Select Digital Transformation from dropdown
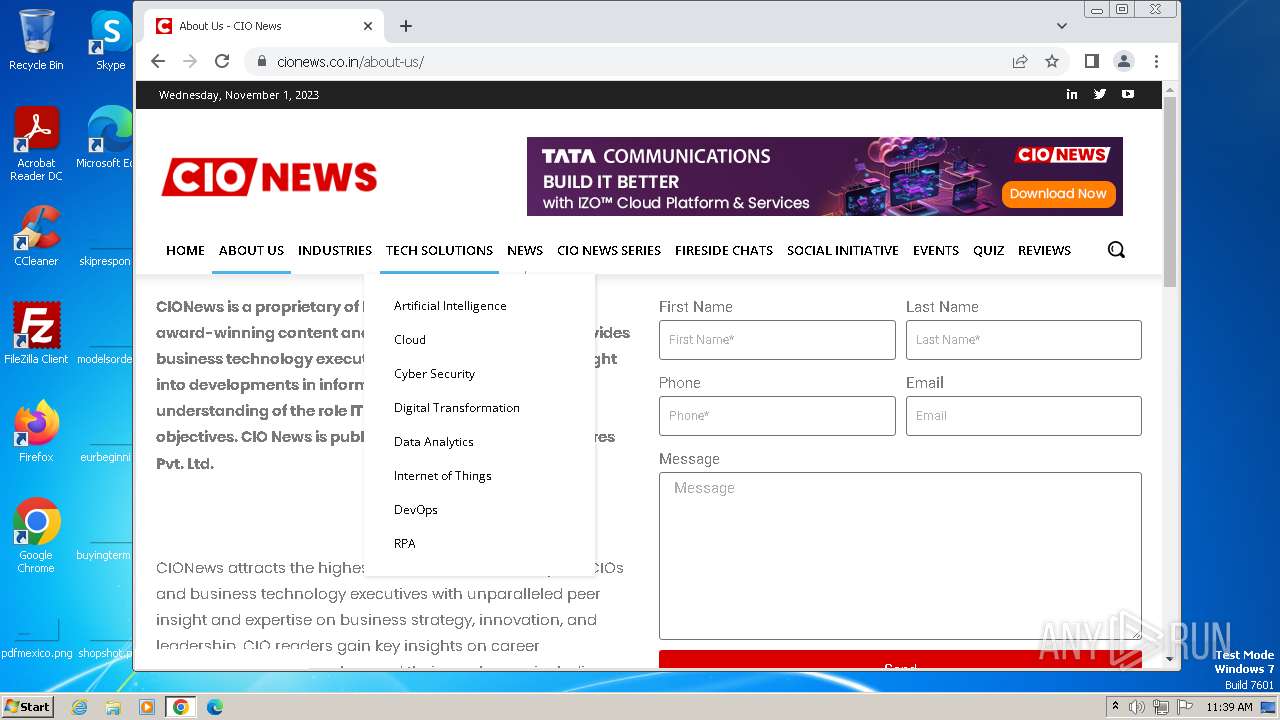 tap(457, 408)
